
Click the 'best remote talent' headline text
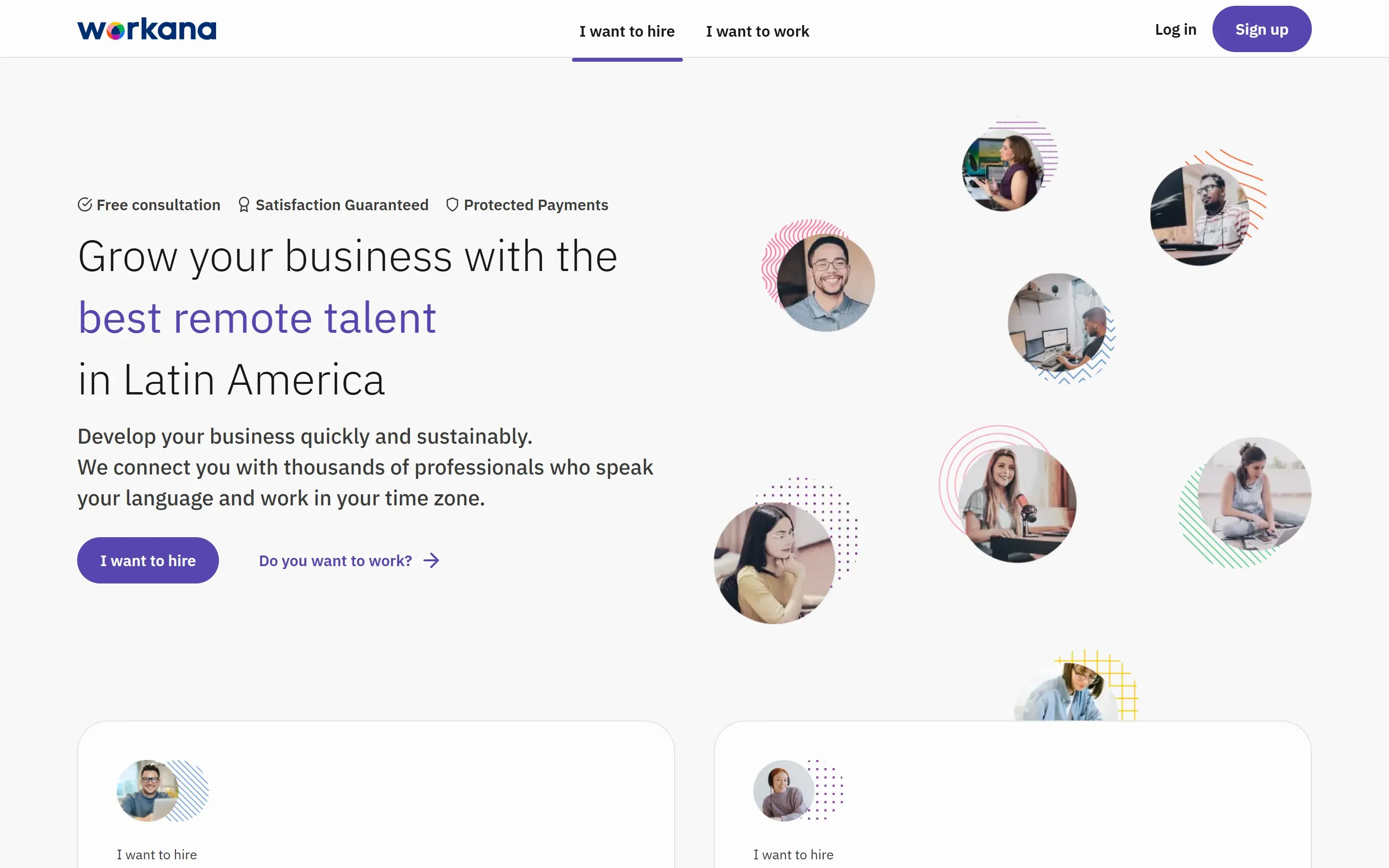[257, 318]
